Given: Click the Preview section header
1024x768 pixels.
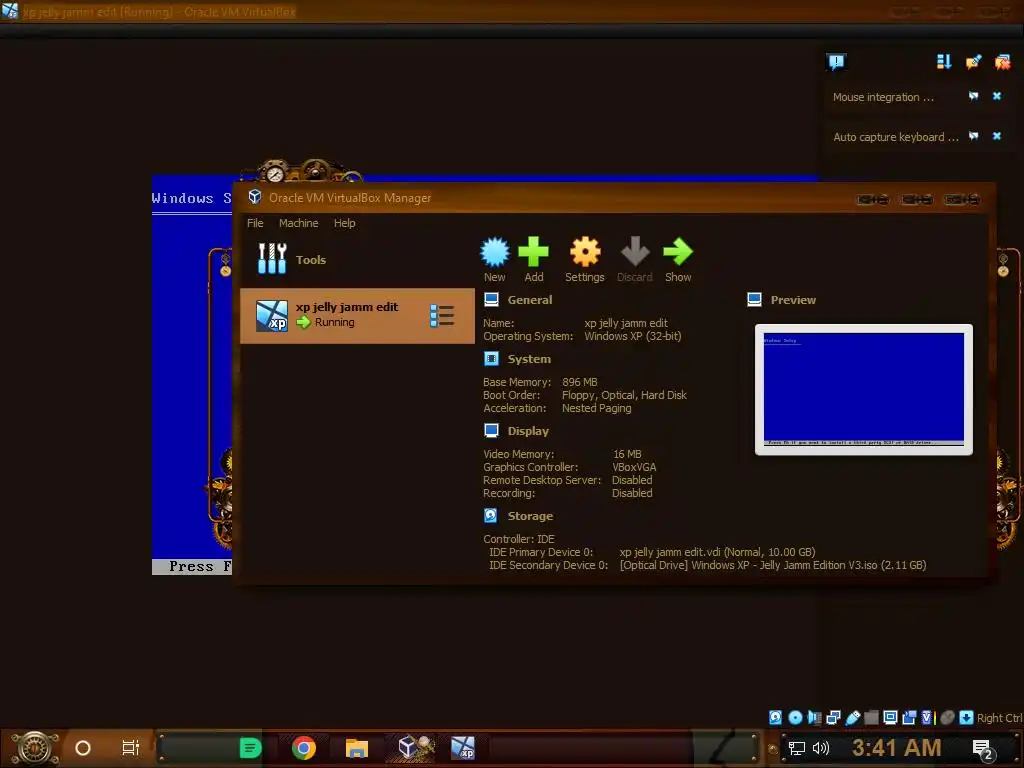Looking at the screenshot, I should coord(793,300).
